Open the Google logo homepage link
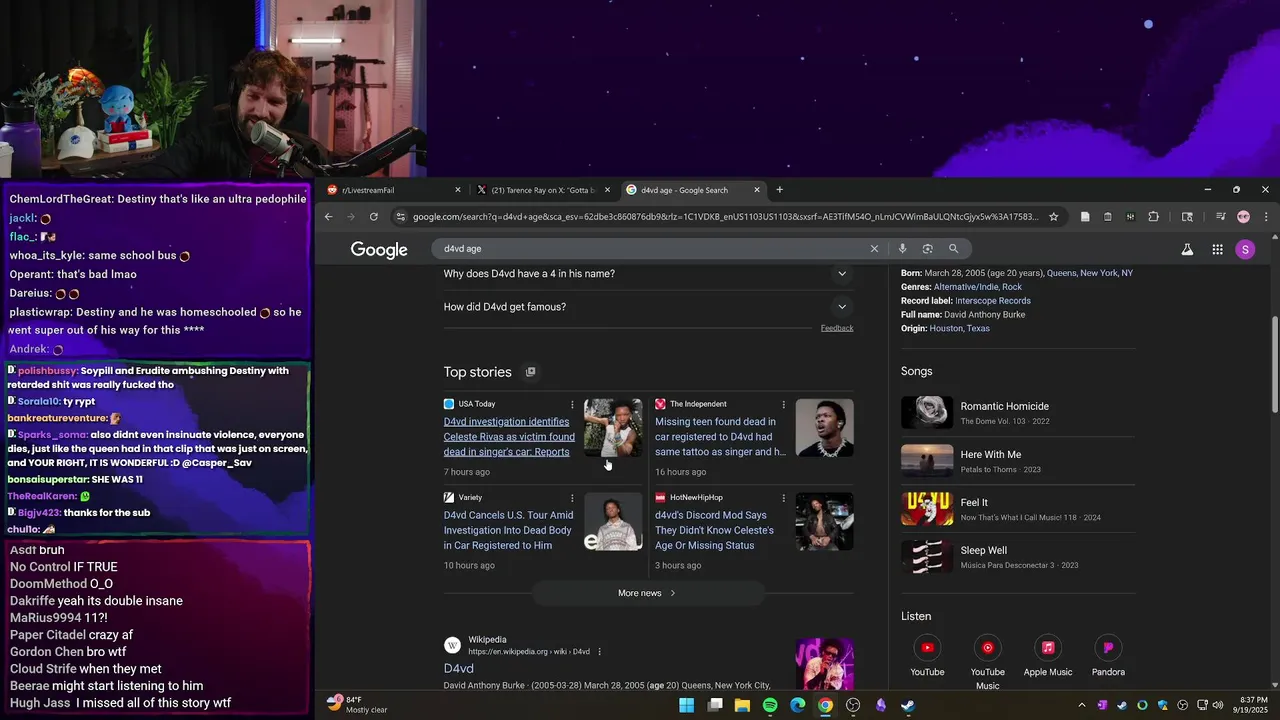This screenshot has height=720, width=1280. pos(379,250)
